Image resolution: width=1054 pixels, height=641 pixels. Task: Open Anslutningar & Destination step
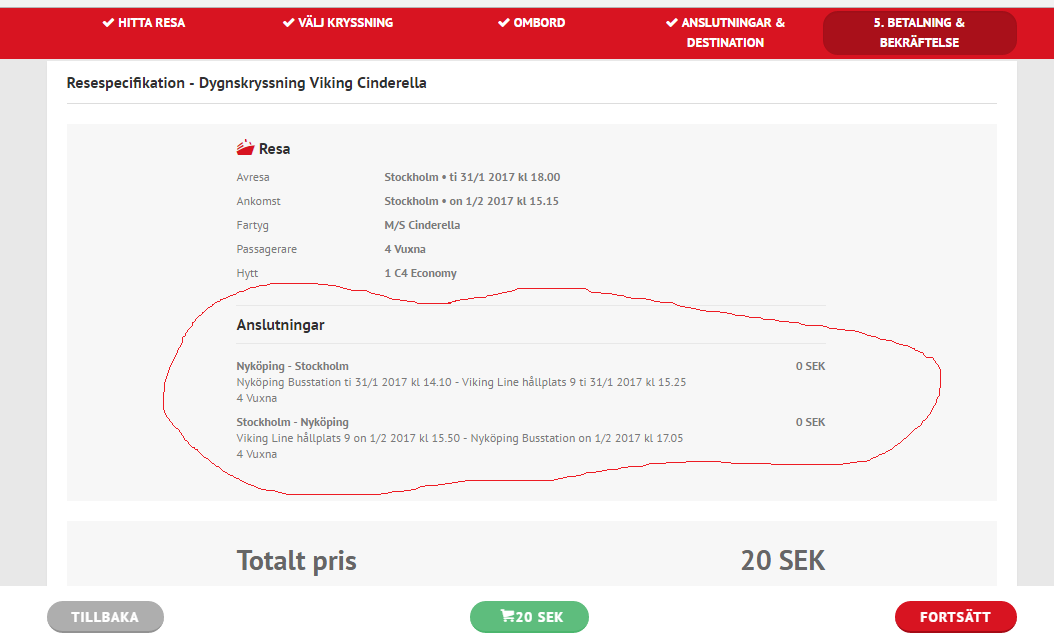click(x=725, y=32)
